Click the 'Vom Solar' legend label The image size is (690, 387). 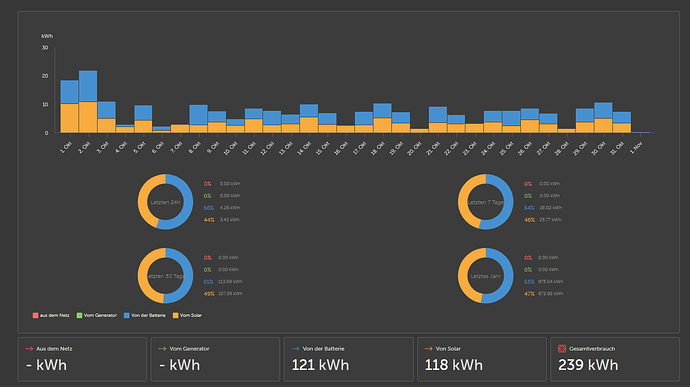tap(191, 315)
